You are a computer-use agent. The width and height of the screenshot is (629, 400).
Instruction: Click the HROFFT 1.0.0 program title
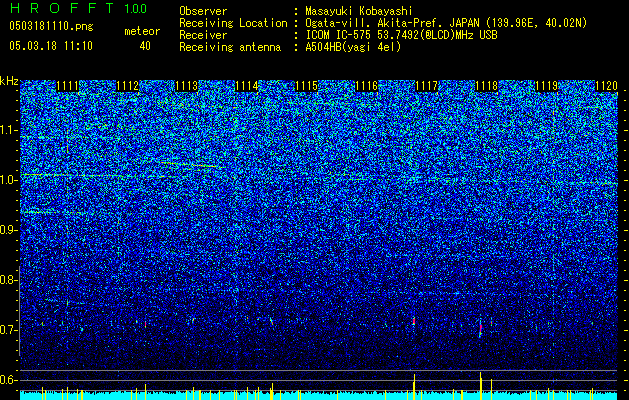[x=78, y=8]
